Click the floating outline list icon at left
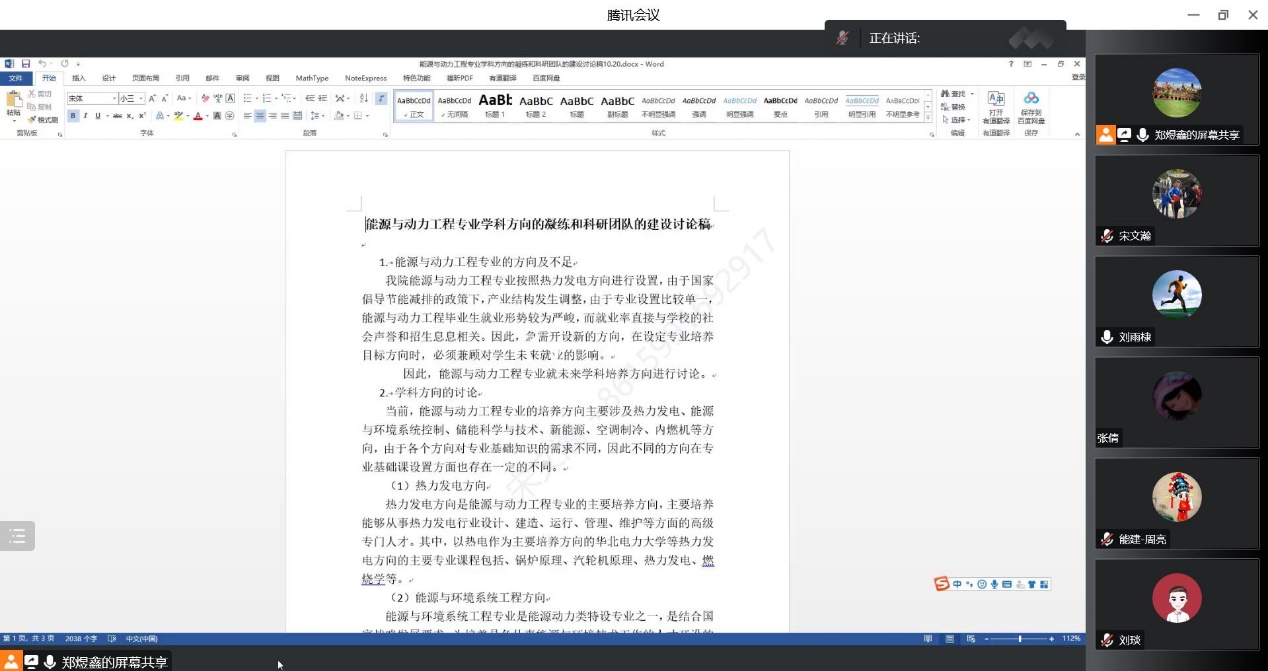 coord(17,536)
